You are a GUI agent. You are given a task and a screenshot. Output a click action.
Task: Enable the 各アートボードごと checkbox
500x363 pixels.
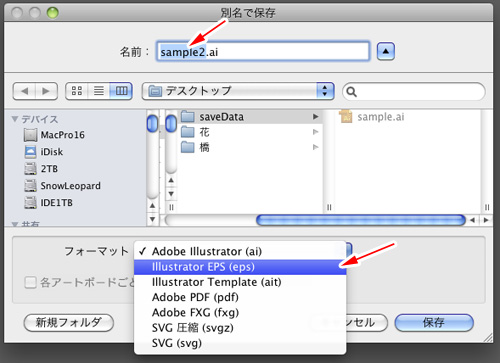click(x=30, y=283)
